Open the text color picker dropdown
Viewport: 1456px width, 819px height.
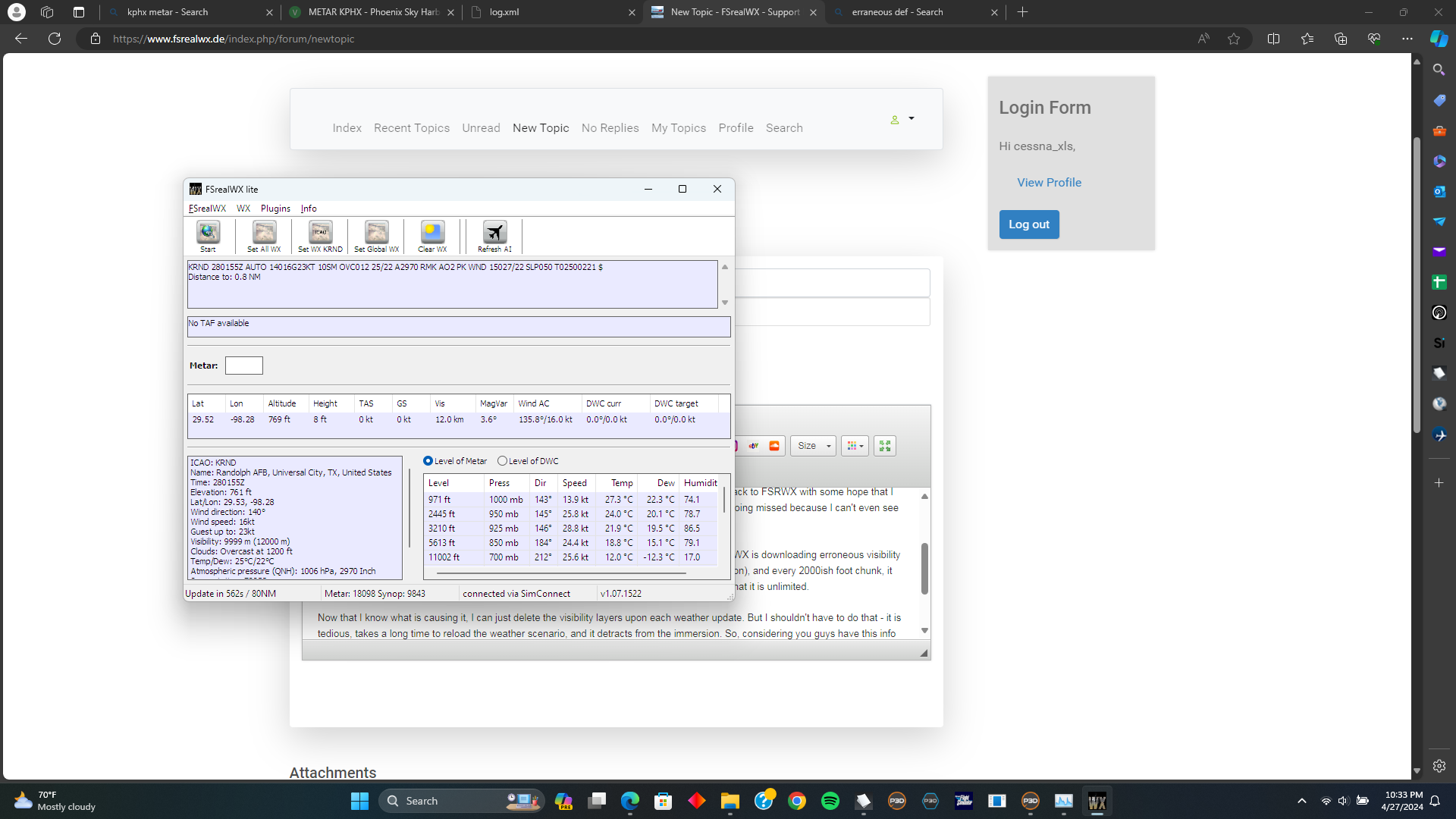[855, 446]
